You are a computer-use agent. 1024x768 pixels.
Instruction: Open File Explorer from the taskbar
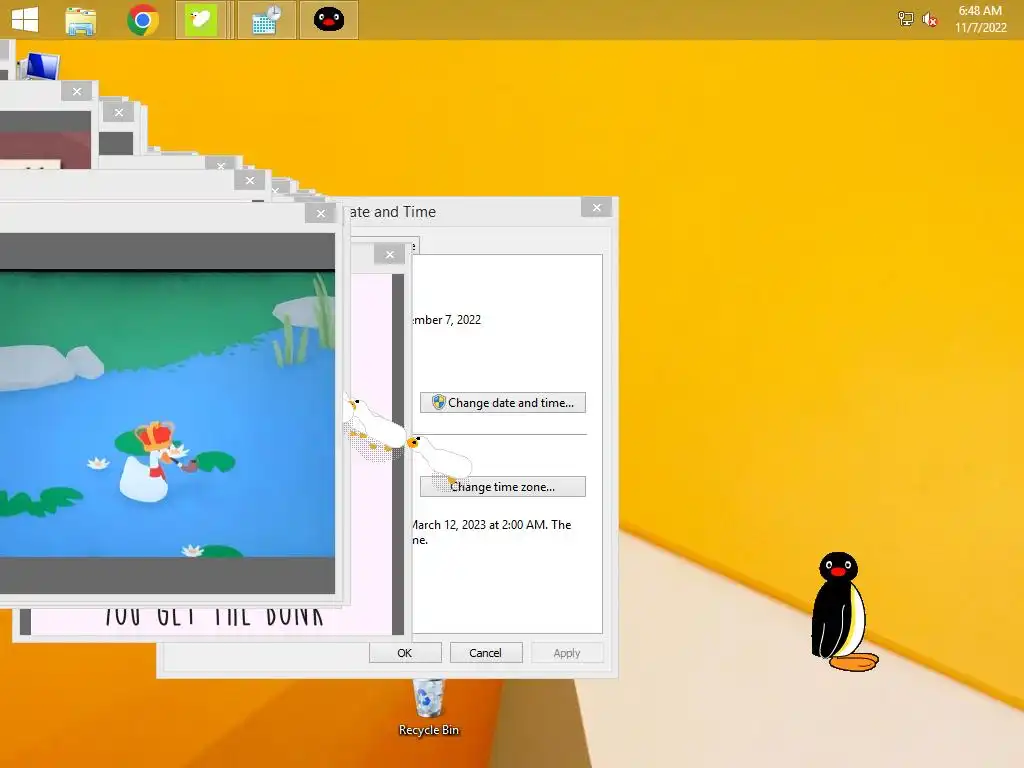point(81,20)
